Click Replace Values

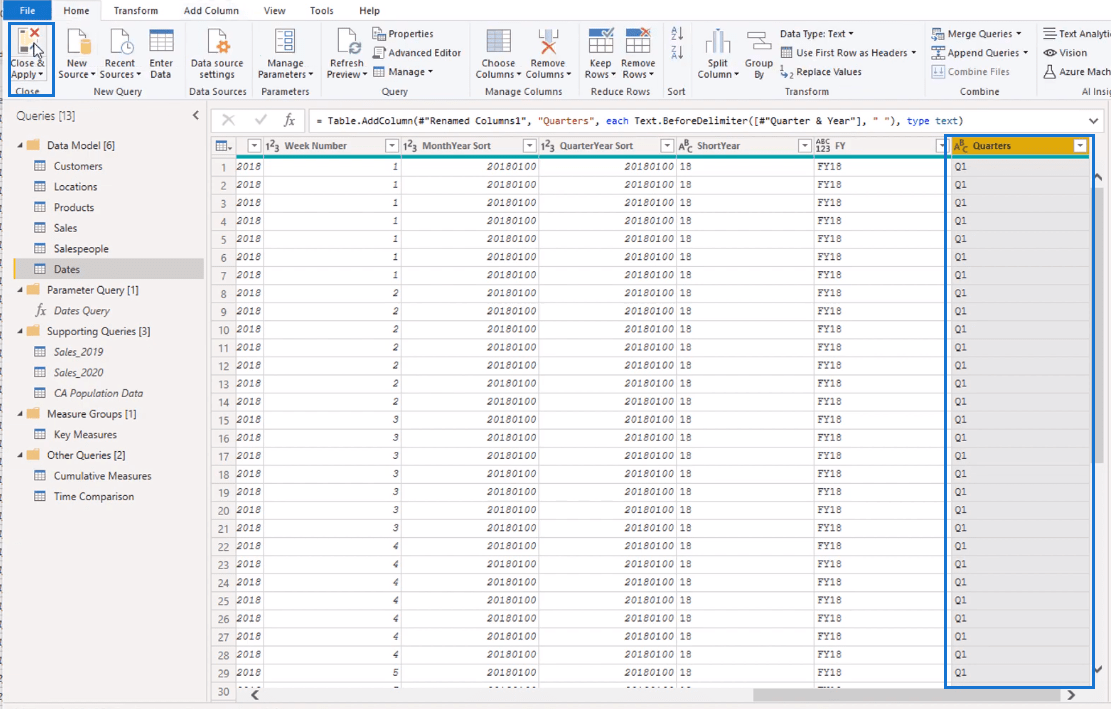pos(821,72)
